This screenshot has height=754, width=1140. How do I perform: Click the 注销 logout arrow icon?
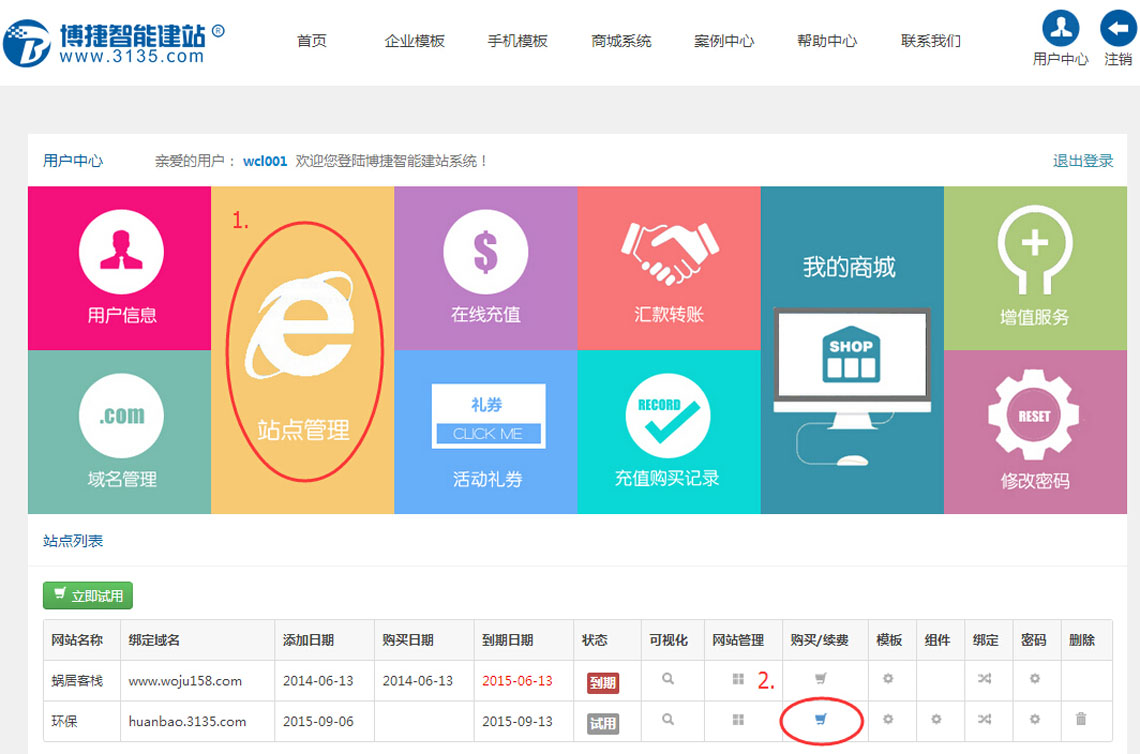tap(1118, 28)
